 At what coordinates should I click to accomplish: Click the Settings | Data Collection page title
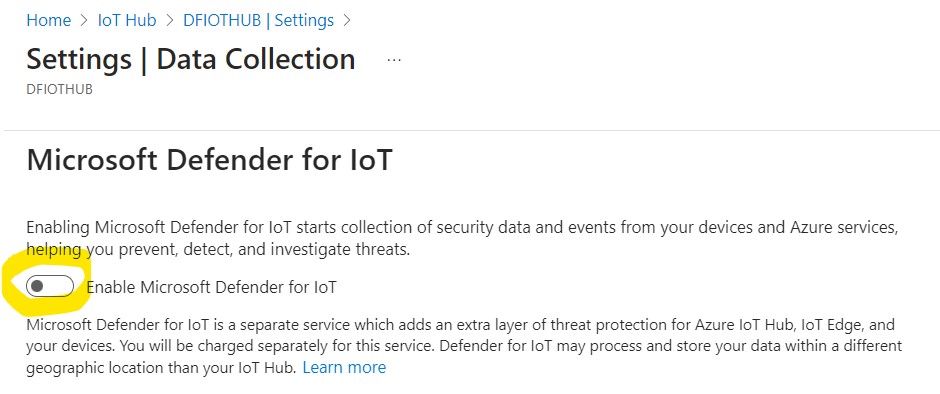[x=191, y=59]
